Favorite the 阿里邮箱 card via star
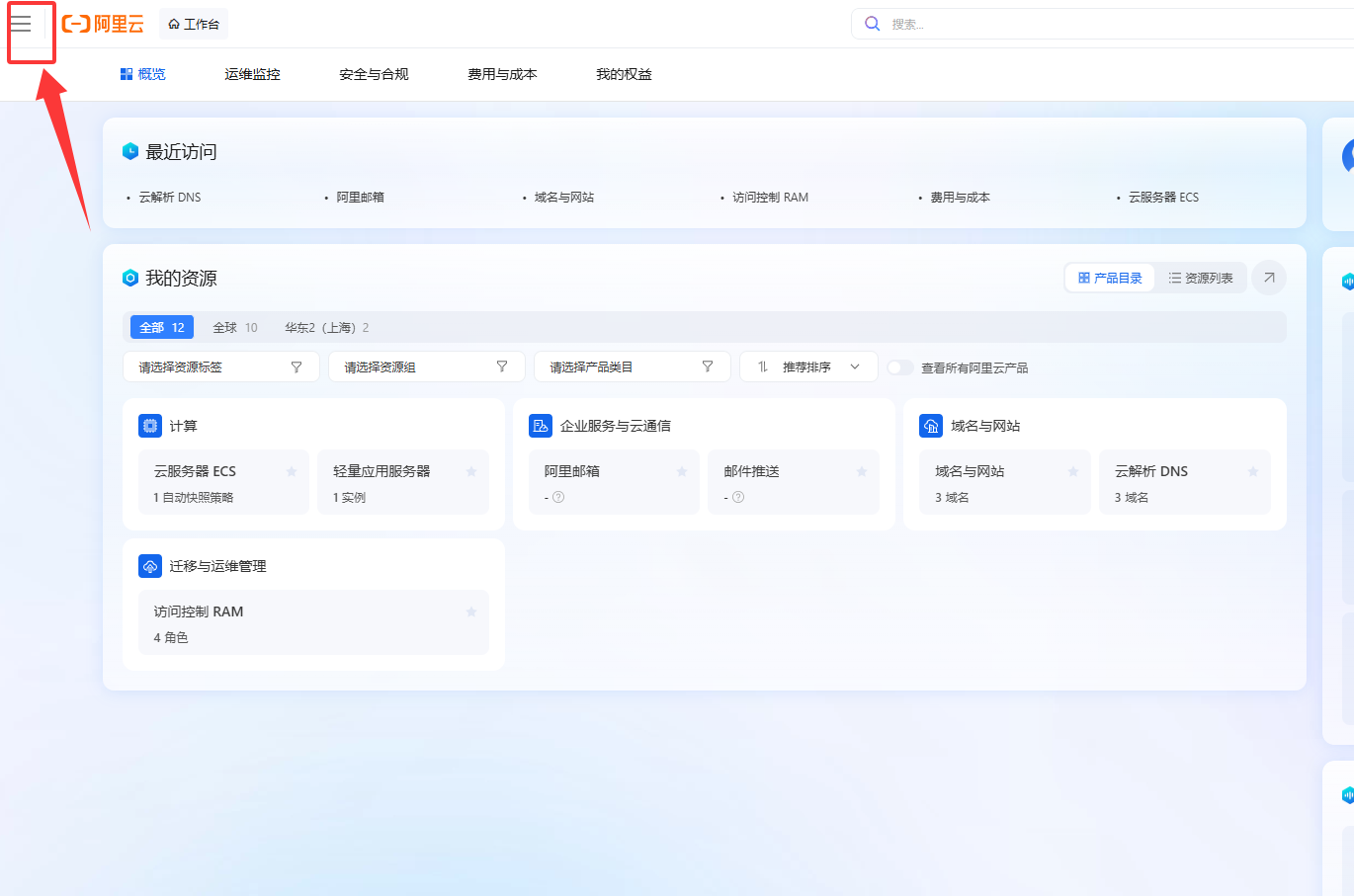Viewport: 1354px width, 896px height. [x=682, y=472]
